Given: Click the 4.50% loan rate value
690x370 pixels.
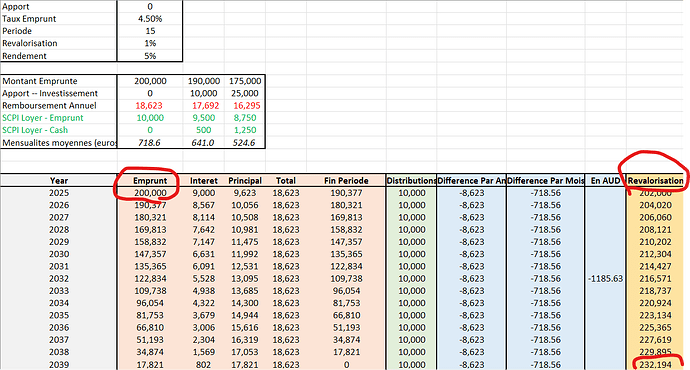Looking at the screenshot, I should (x=150, y=19).
